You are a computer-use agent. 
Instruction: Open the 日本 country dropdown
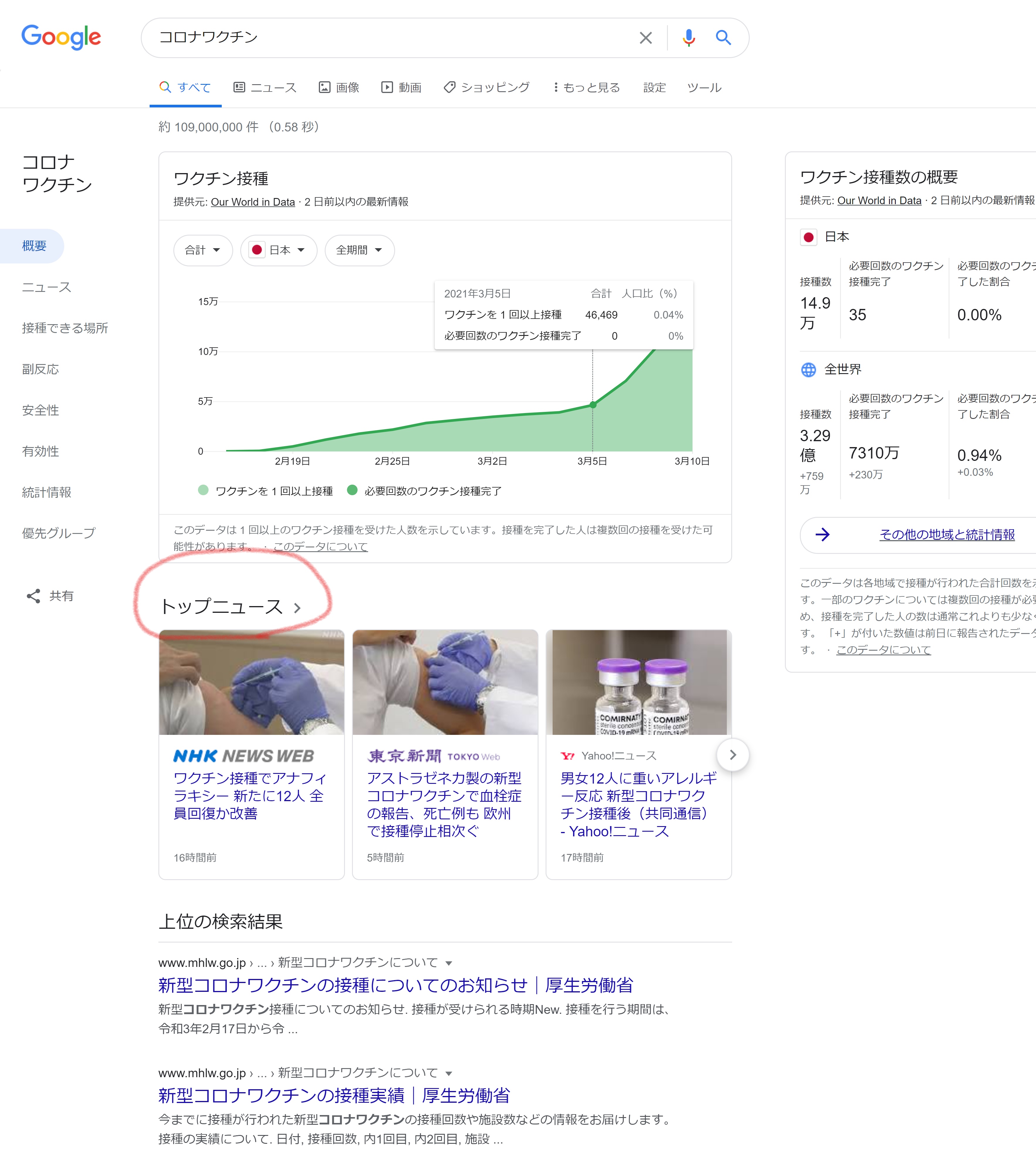279,251
